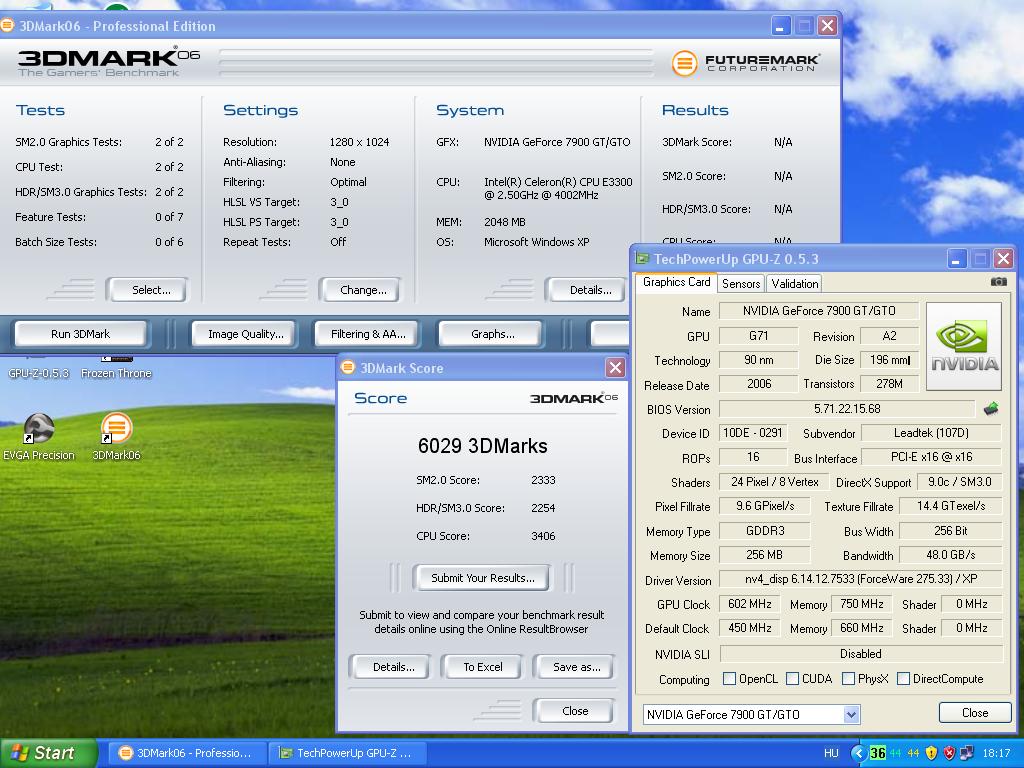Click the Device ID 10DE - 0291 field
1024x768 pixels.
[753, 433]
